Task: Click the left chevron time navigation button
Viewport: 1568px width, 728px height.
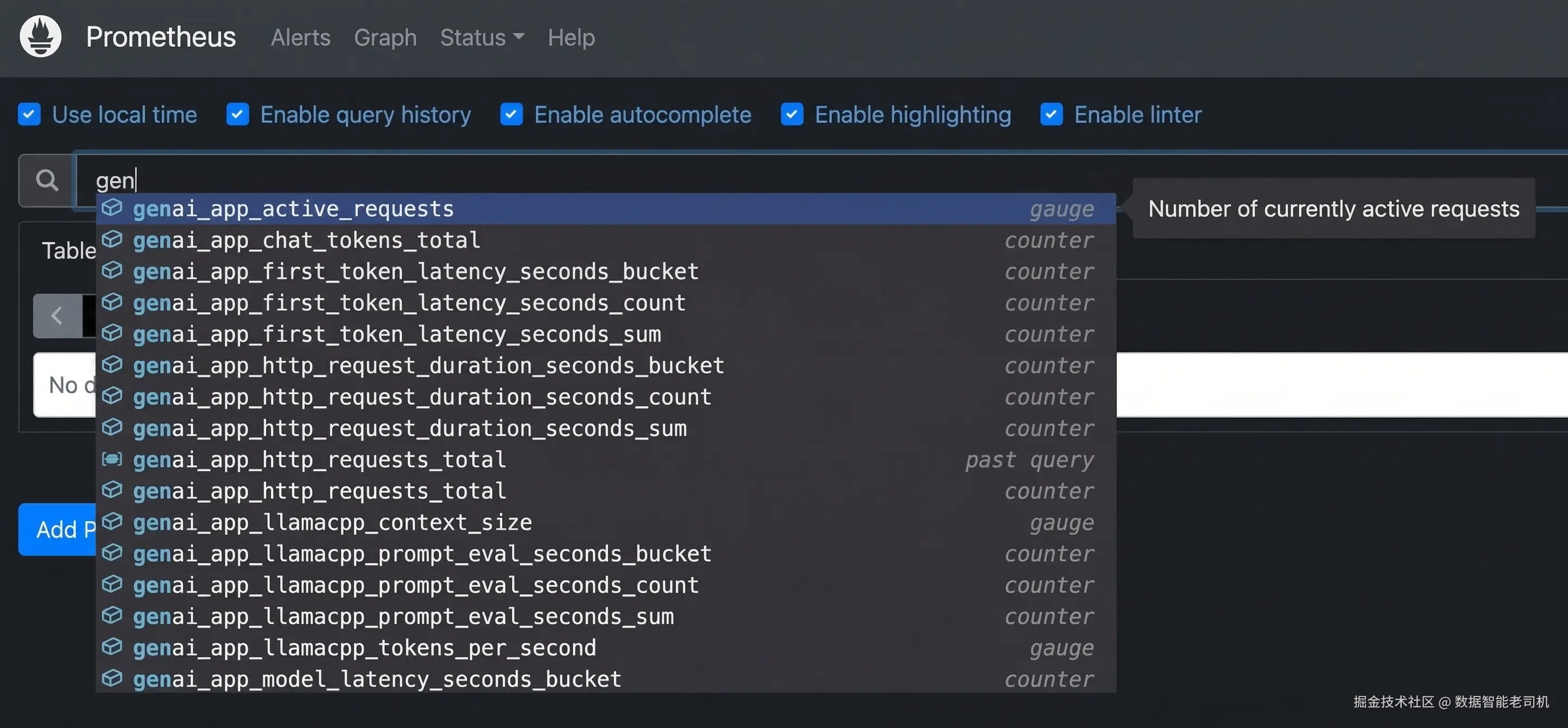Action: click(57, 316)
